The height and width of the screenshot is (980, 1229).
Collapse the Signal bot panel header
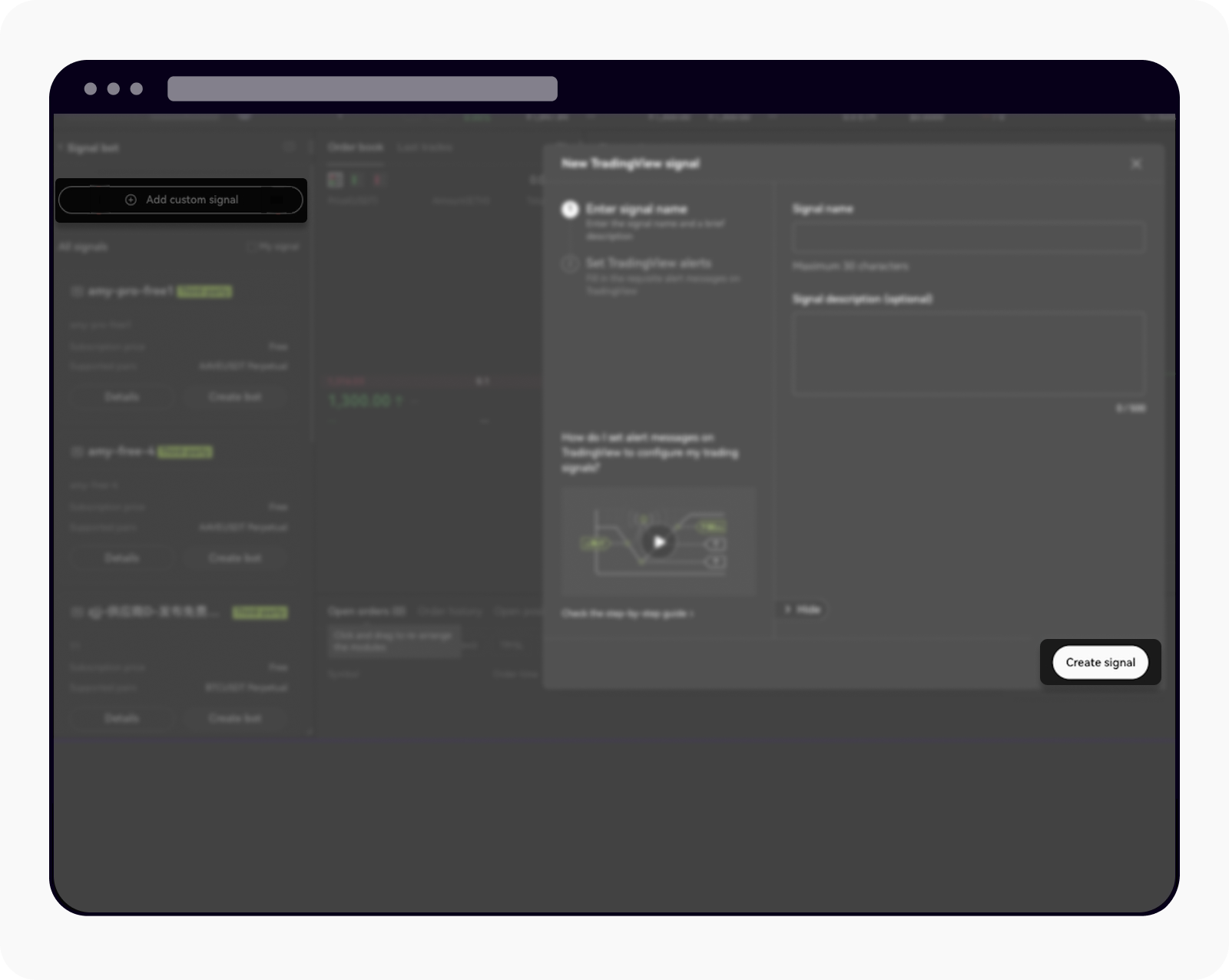(x=60, y=147)
